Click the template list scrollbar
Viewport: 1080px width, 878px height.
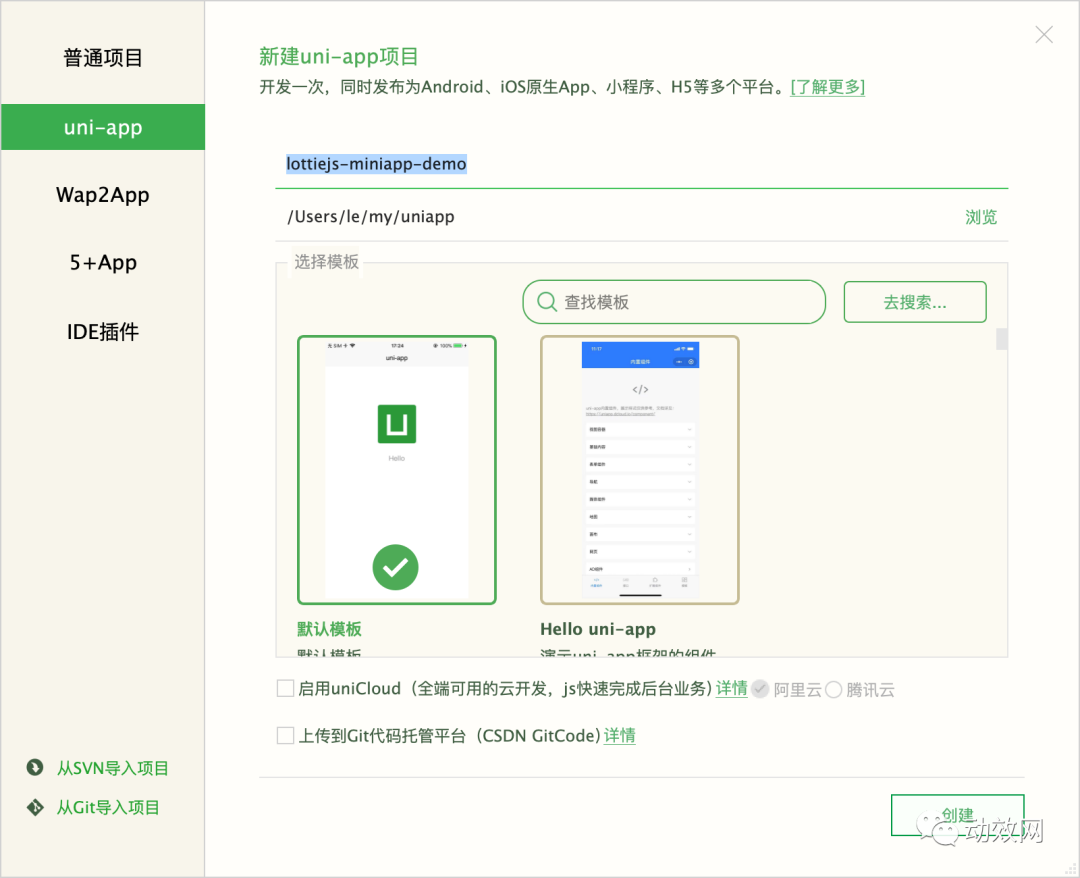point(1001,339)
